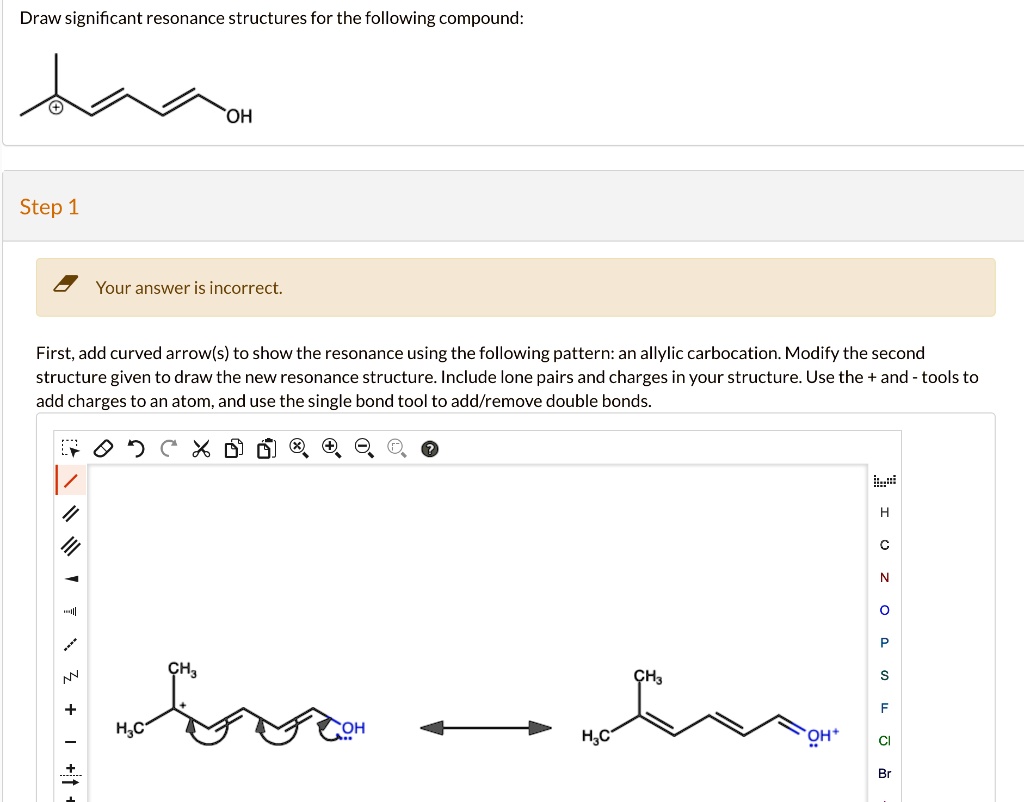Click the copy icon
1024x802 pixels.
tap(232, 450)
